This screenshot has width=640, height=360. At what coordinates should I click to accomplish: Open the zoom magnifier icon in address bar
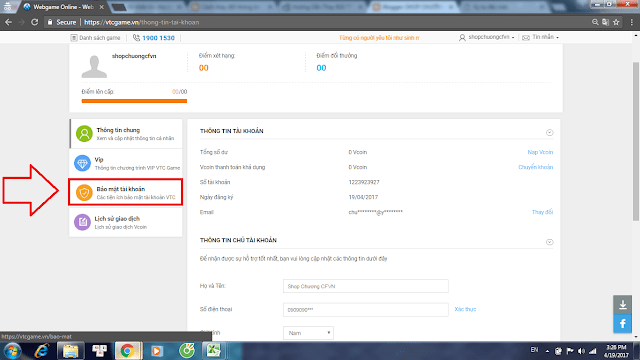point(595,22)
